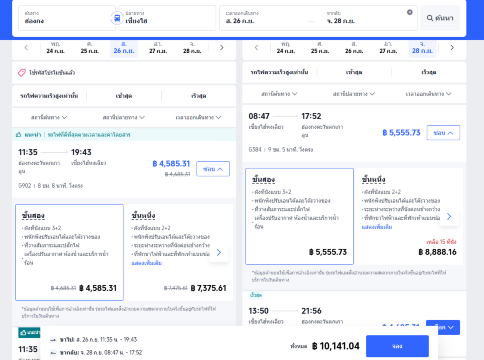Click the blue booking button beside the ฿10,141.04 total

[x=397, y=346]
